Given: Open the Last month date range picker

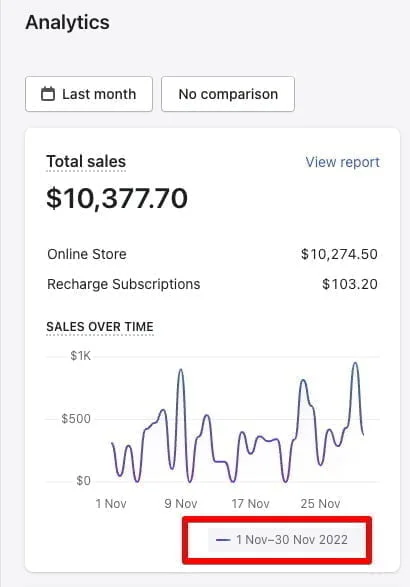Looking at the screenshot, I should pyautogui.click(x=89, y=94).
